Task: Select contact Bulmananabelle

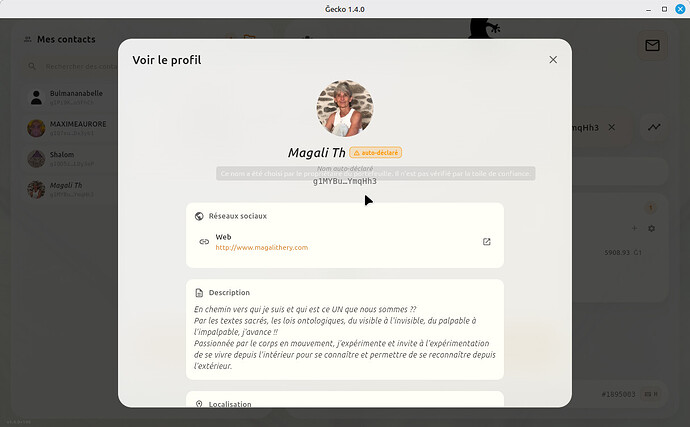Action: (x=70, y=97)
